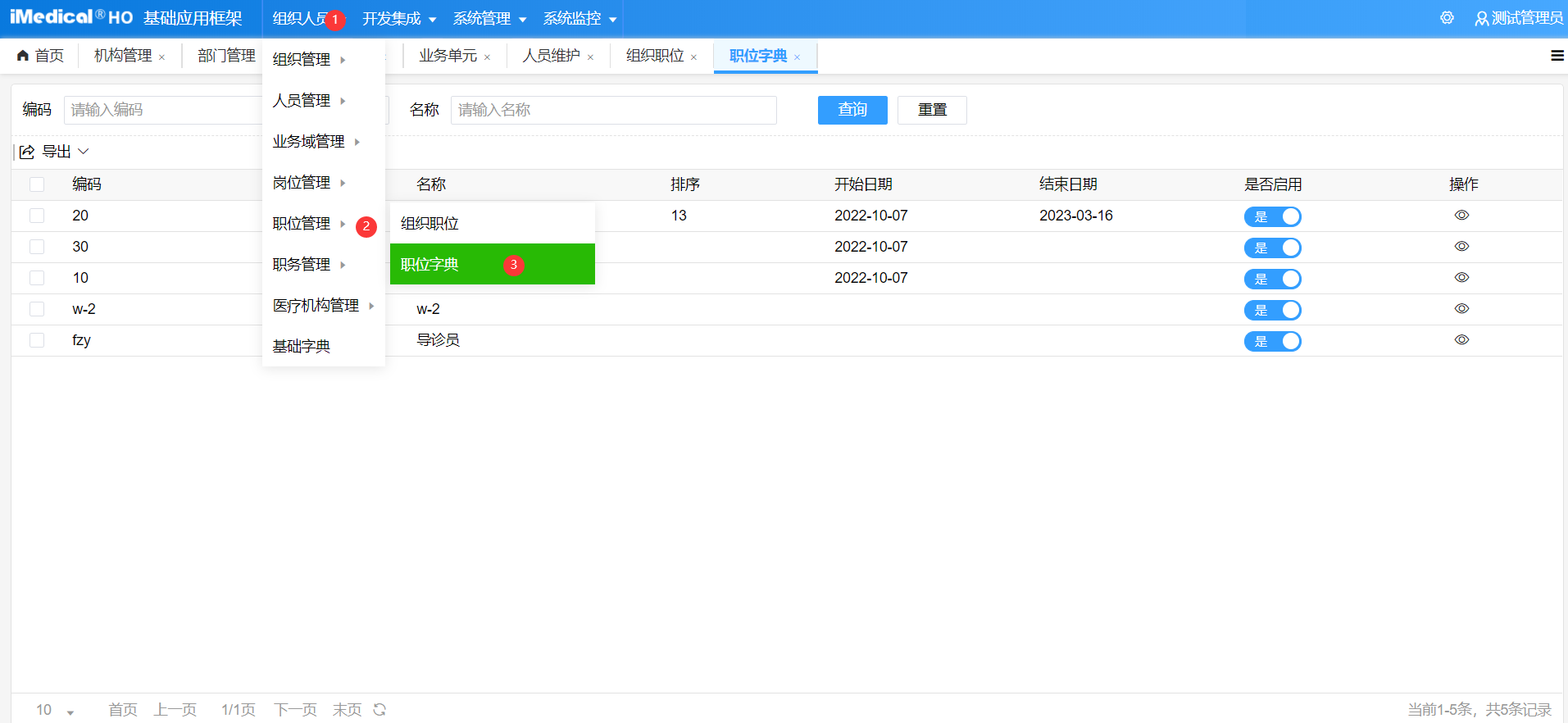View details with eye icon for row fzy
The height and width of the screenshot is (723, 1568).
(x=1461, y=340)
